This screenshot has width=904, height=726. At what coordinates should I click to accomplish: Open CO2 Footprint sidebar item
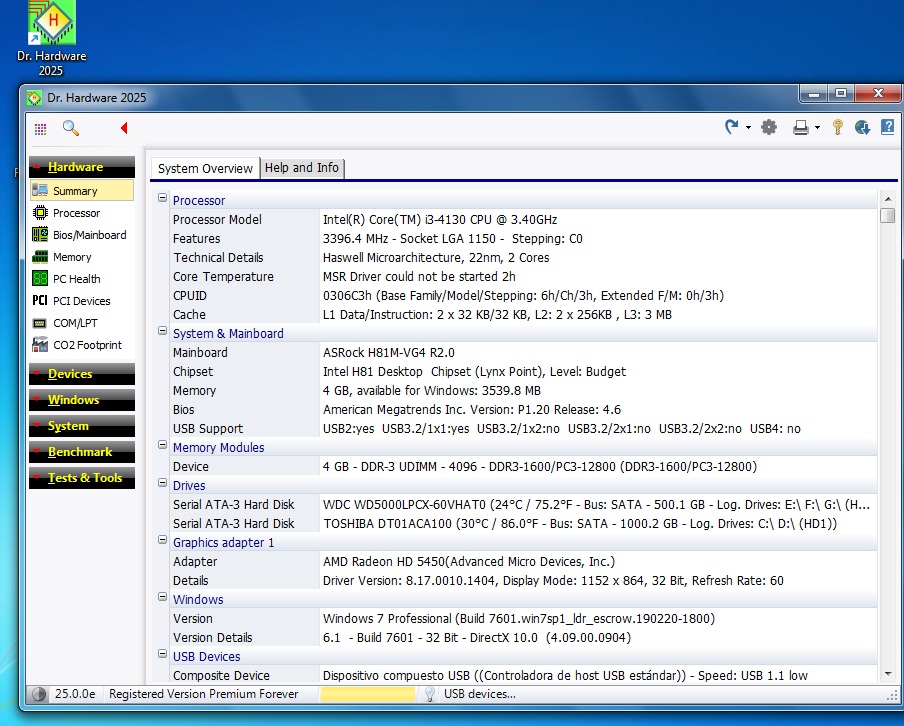[x=77, y=345]
